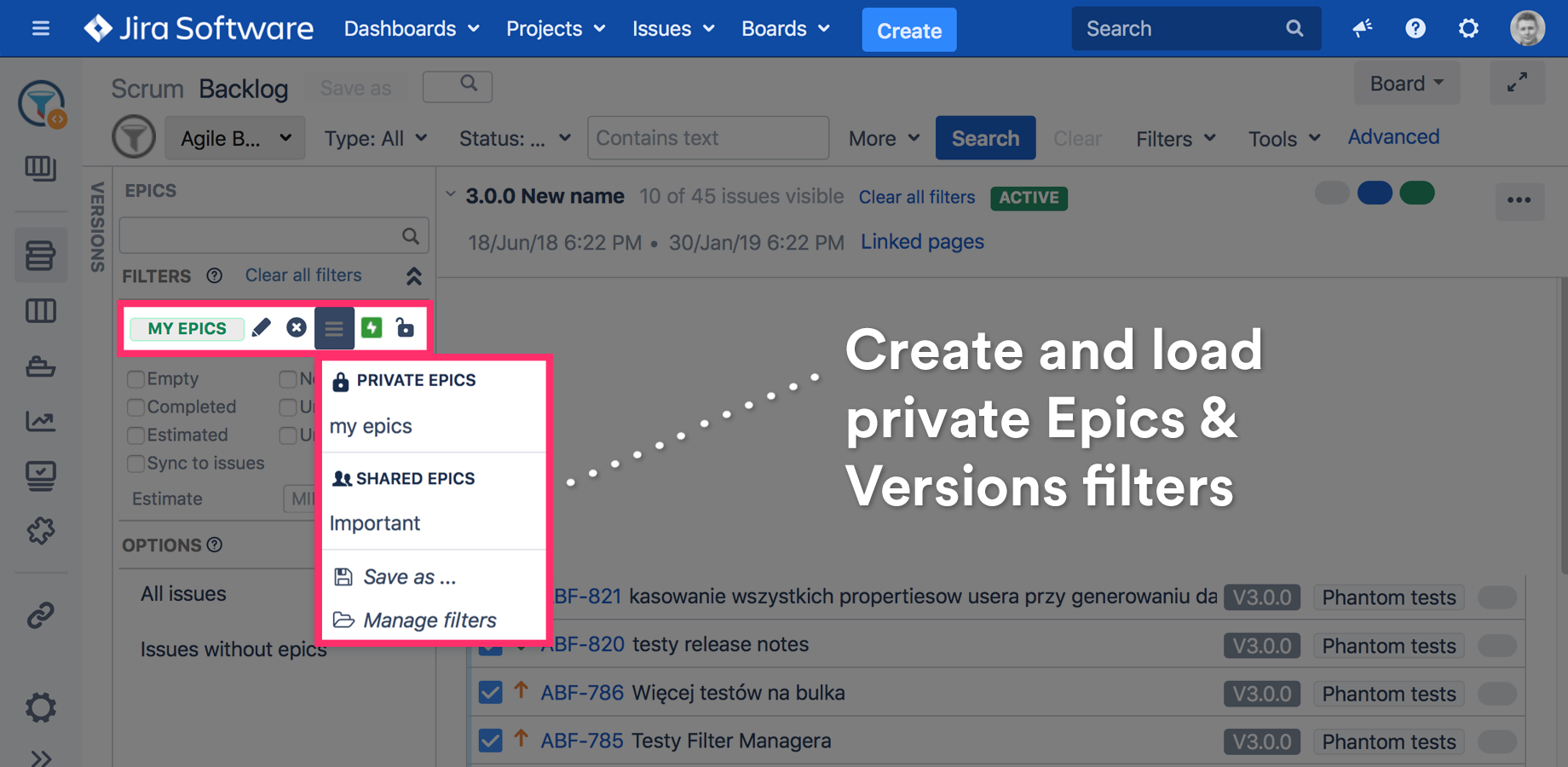Click the unlock padlock icon beside My Epics
This screenshot has width=1568, height=767.
tap(406, 328)
